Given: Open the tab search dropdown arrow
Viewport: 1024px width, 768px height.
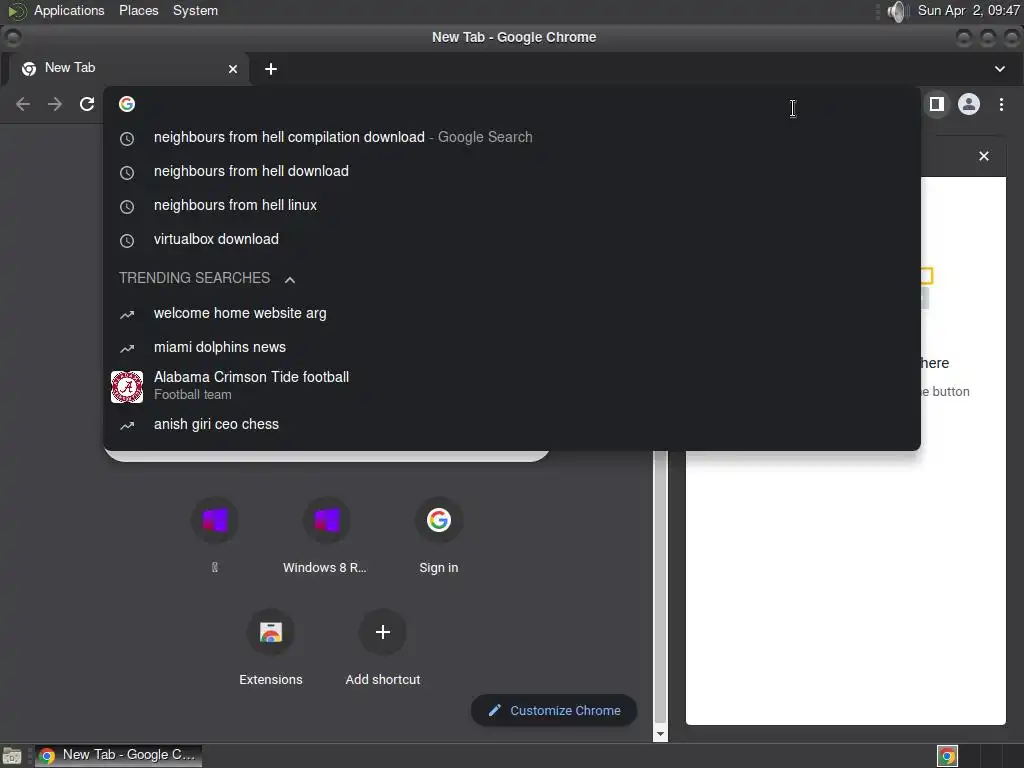Looking at the screenshot, I should click(999, 69).
